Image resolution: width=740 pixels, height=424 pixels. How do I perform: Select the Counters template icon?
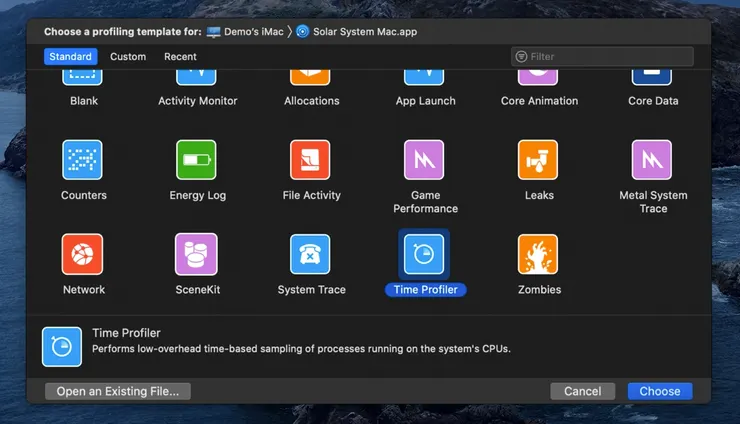tap(82, 160)
